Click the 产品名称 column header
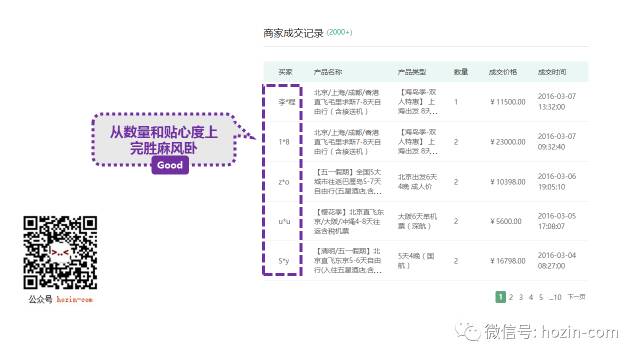The height and width of the screenshot is (360, 640). click(x=327, y=72)
